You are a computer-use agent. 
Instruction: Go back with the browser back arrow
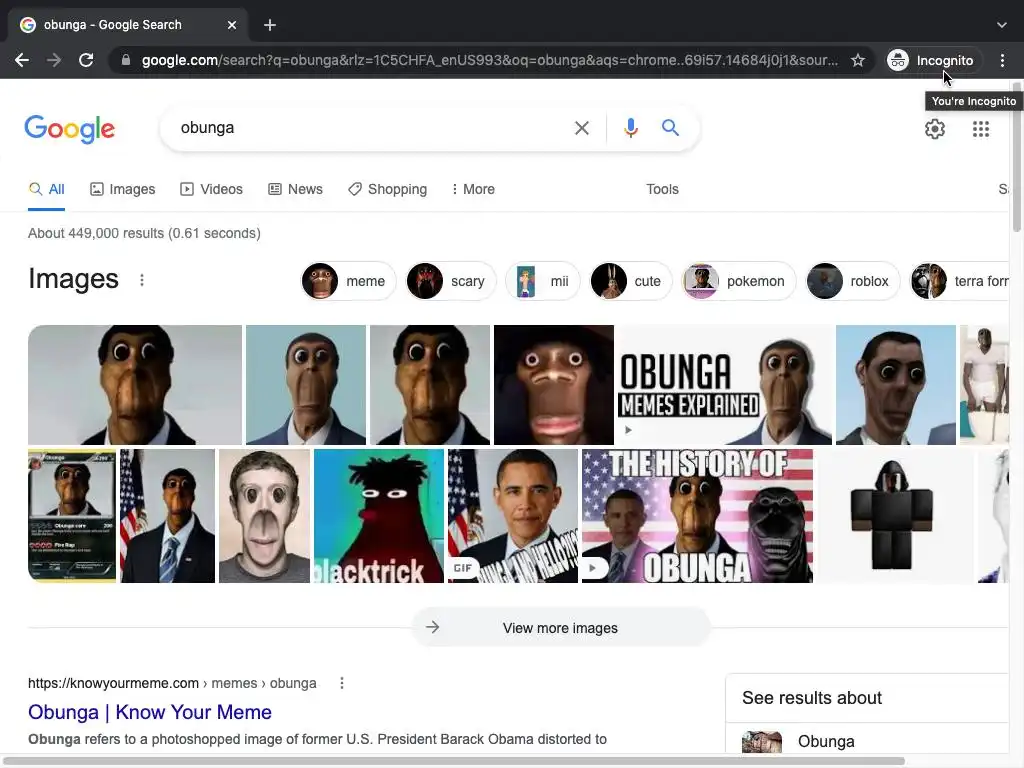[22, 60]
